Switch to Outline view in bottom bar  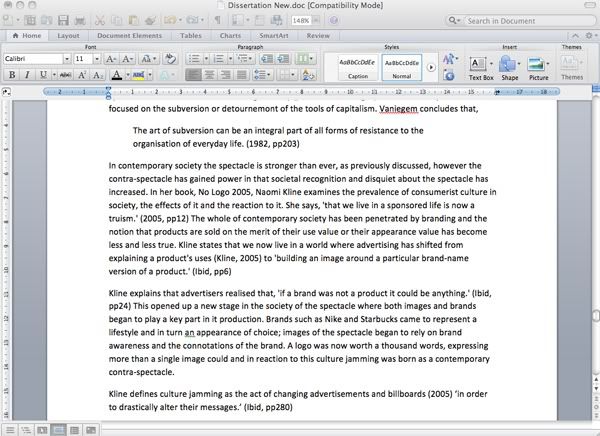click(x=26, y=430)
